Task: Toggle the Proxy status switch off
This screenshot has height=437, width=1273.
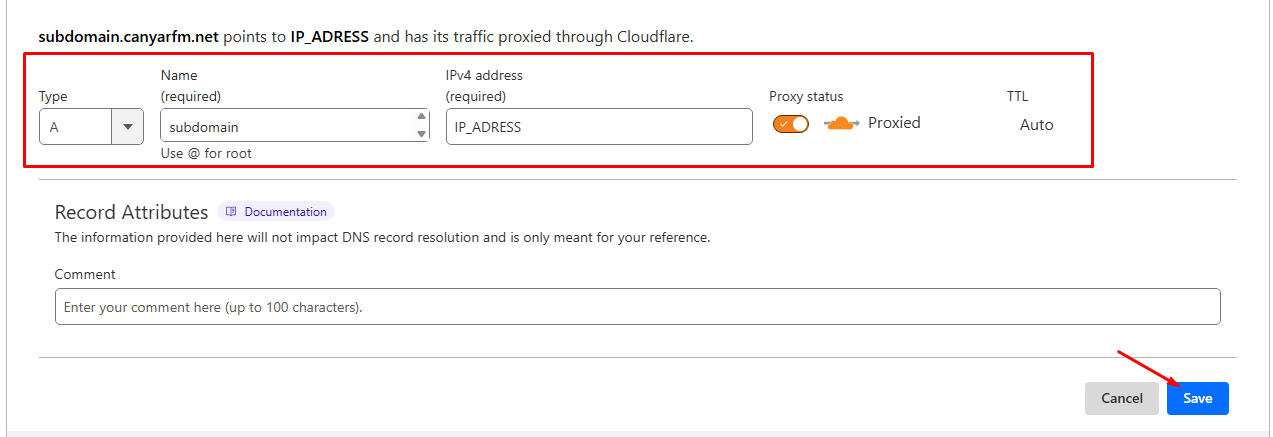Action: point(791,124)
